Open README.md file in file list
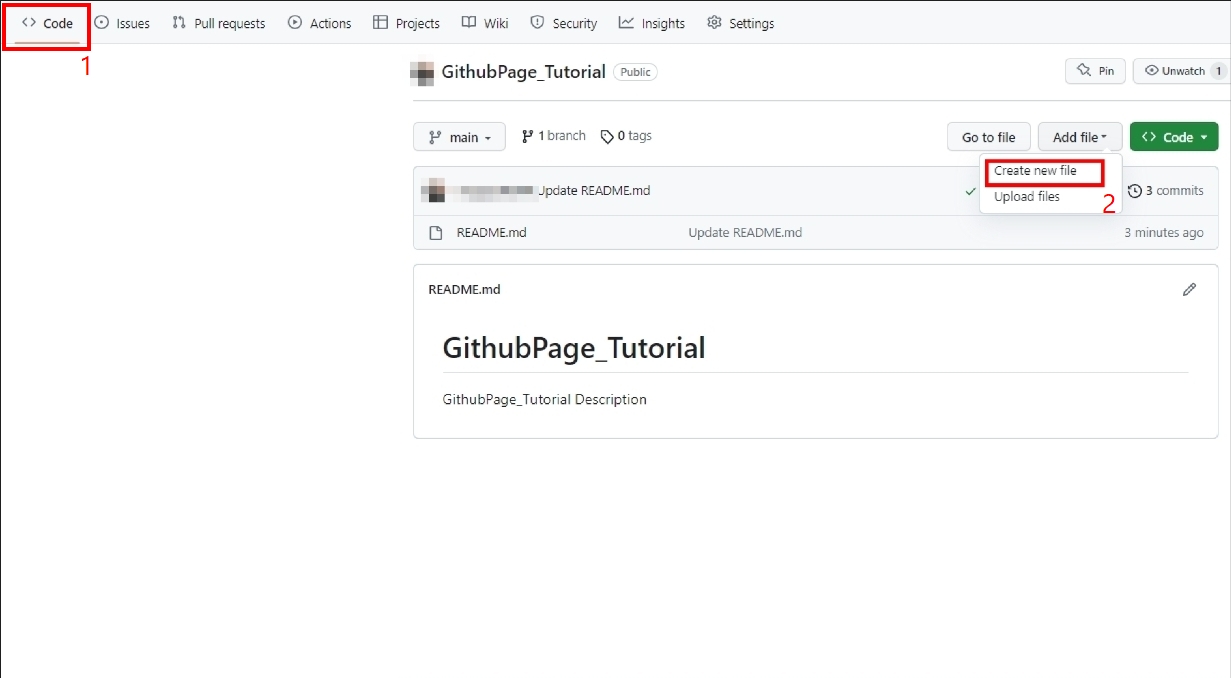Screen dimensions: 1231x678 [x=491, y=233]
